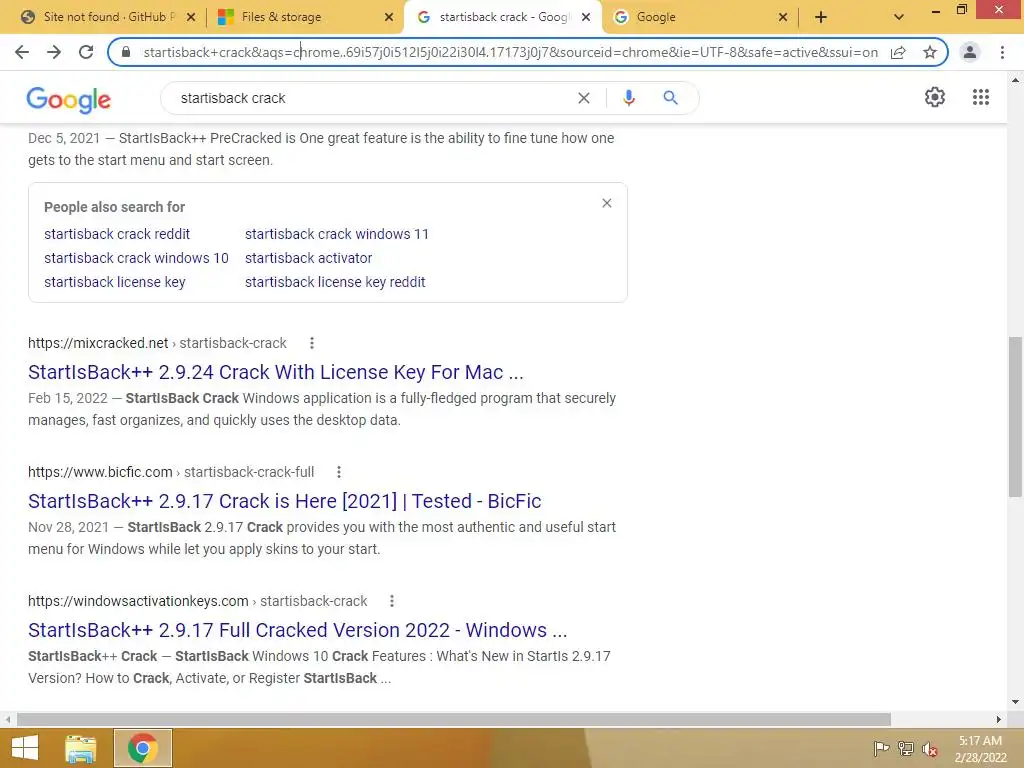Screen dimensions: 1024x768
Task: Click the mixcracked.net URL breadcrumb
Action: tap(157, 343)
